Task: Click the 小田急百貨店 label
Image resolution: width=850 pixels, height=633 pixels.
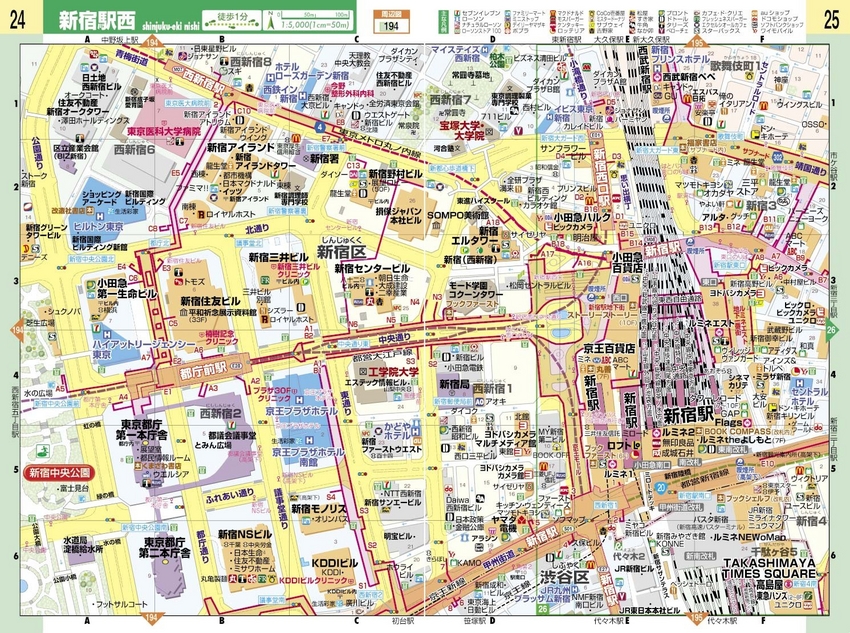Action: [628, 262]
